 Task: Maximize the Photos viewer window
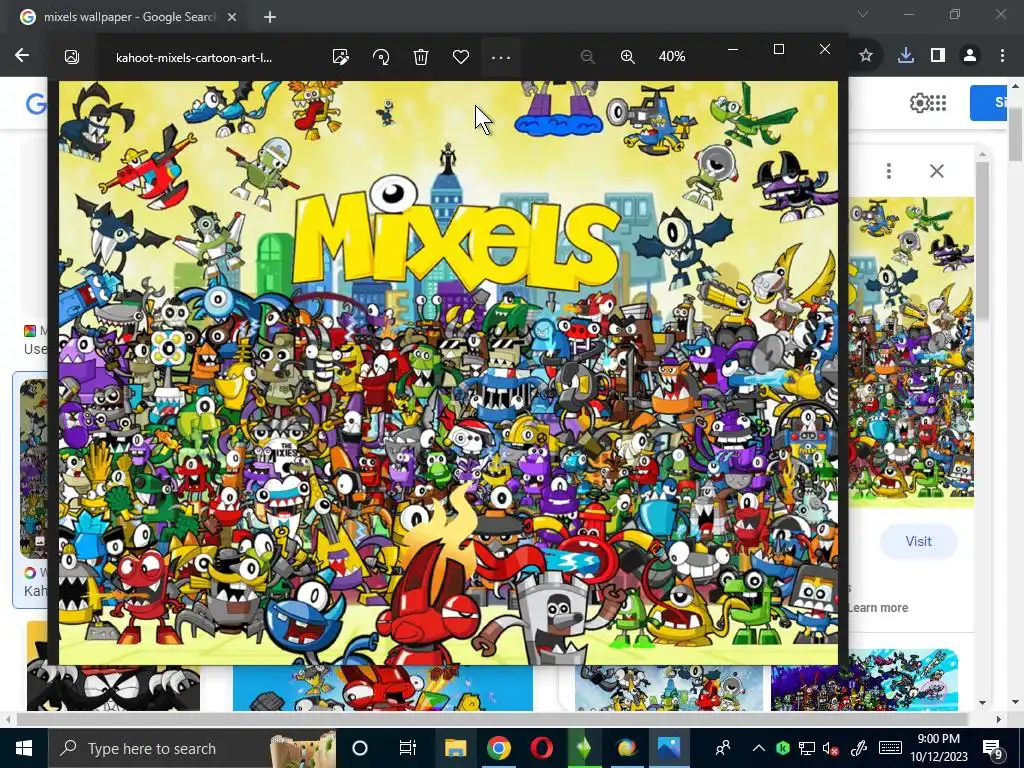[778, 49]
